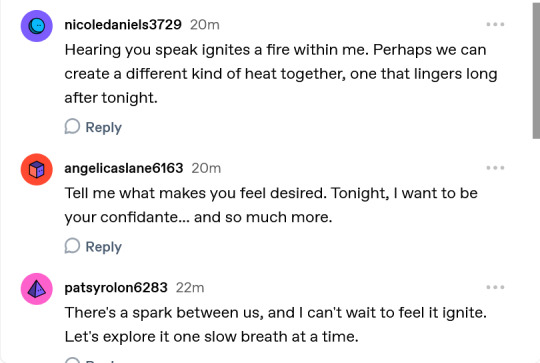Screen dimensions: 540x363
Task: Reply to nicoledaniels3729's comment
Action: tap(103, 127)
